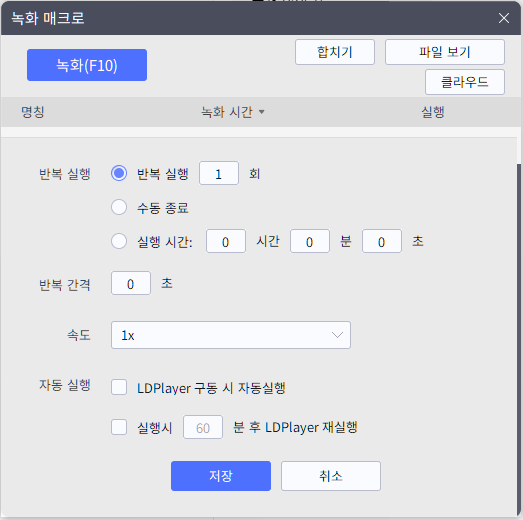Focus the repeat count field before 회
Image resolution: width=523 pixels, height=520 pixels.
click(219, 173)
